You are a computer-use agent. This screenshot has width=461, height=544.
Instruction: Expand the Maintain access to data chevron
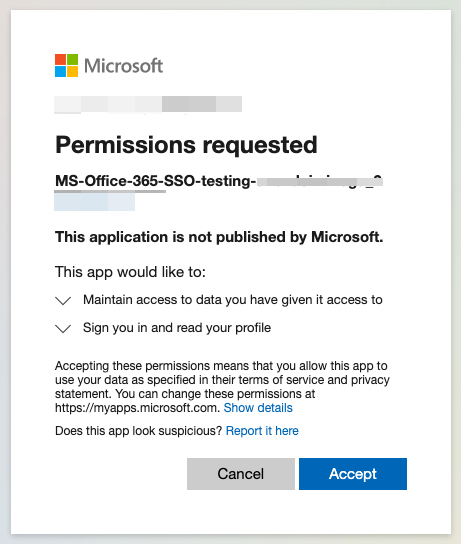point(63,300)
